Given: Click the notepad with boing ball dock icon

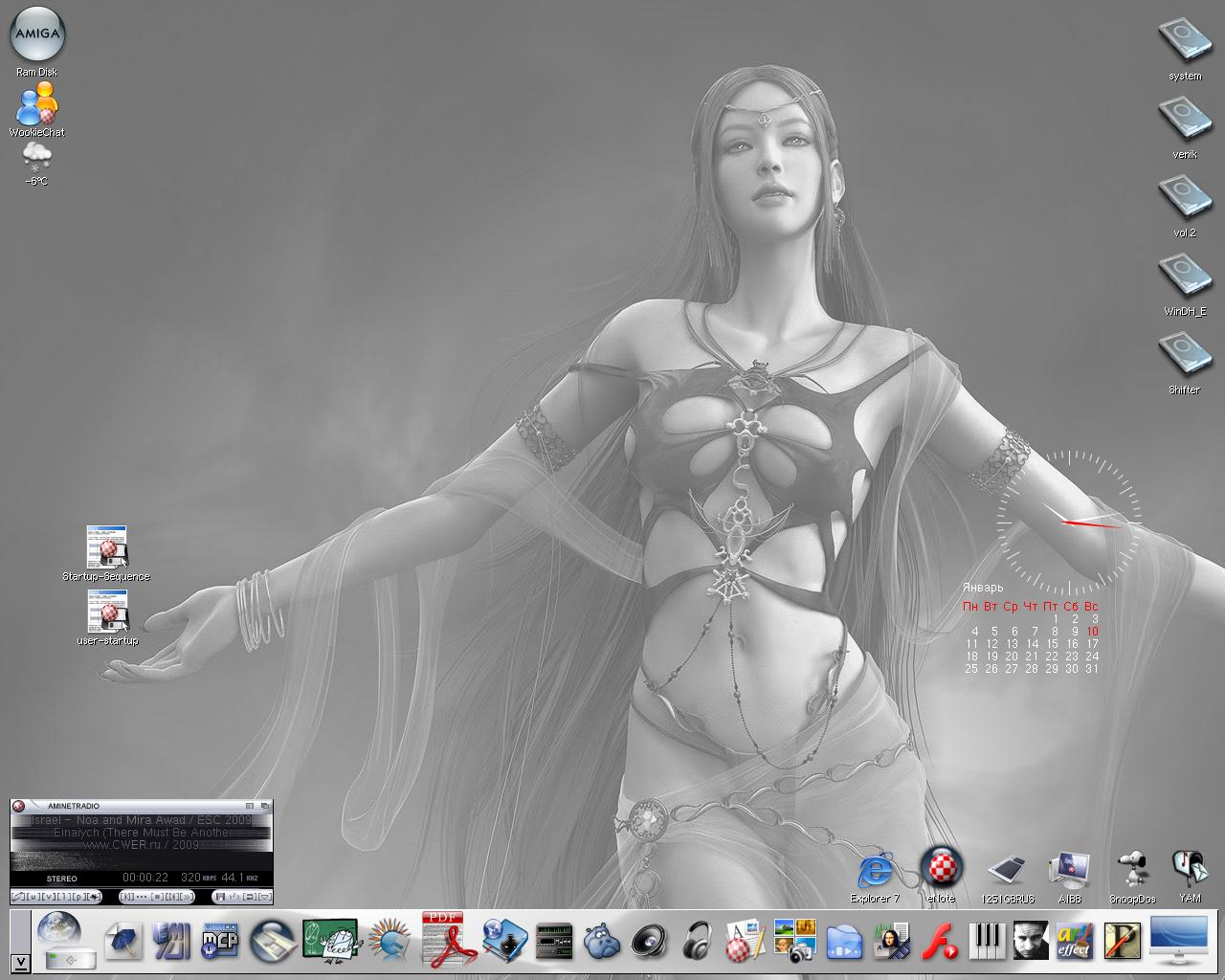Looking at the screenshot, I should point(746,943).
